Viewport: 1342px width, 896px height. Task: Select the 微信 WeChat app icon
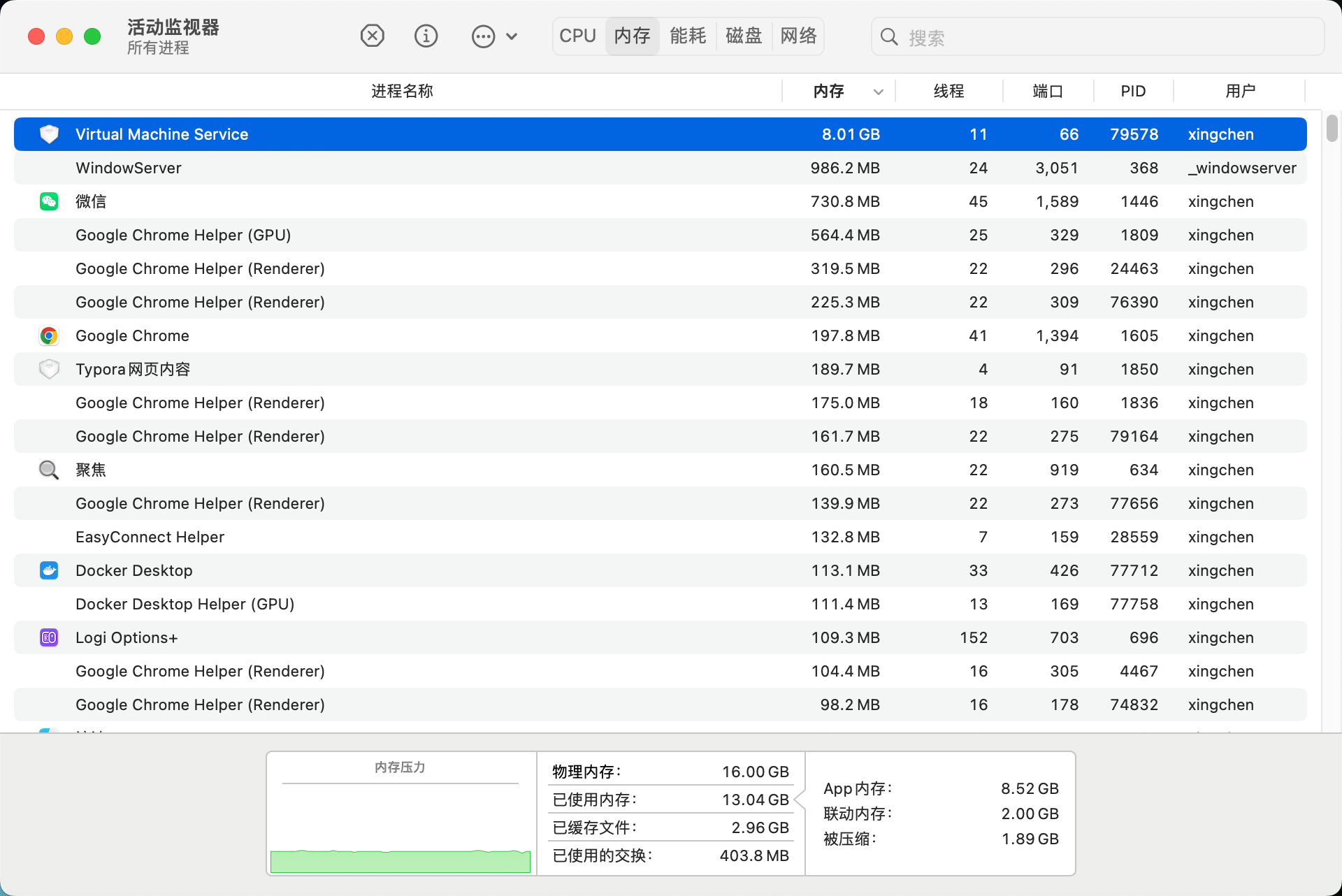click(48, 201)
